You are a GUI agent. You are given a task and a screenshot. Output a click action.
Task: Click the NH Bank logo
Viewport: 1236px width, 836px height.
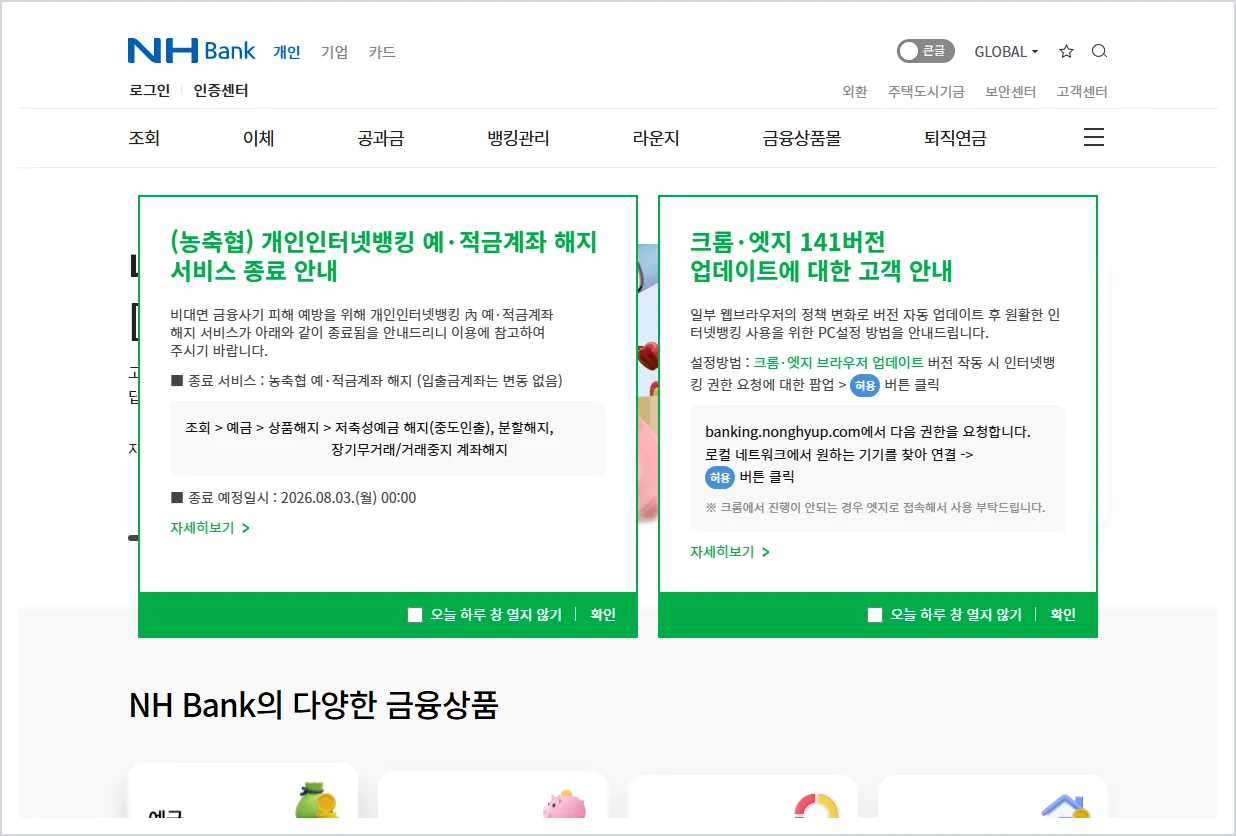(191, 51)
